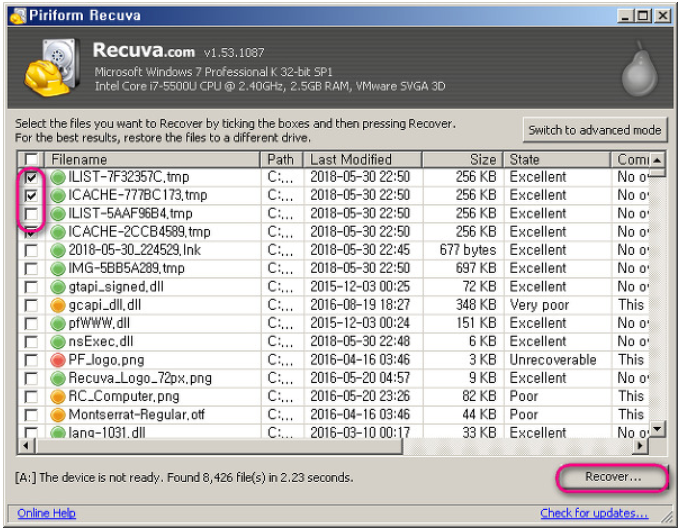Tick the gcapi_dll.dll checkbox

coord(31,305)
